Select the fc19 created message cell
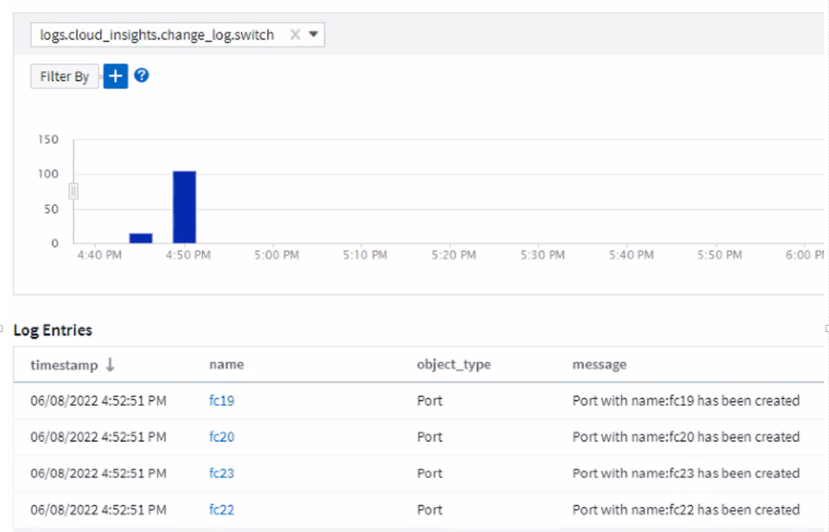Screen dimensions: 829x532 coord(685,401)
